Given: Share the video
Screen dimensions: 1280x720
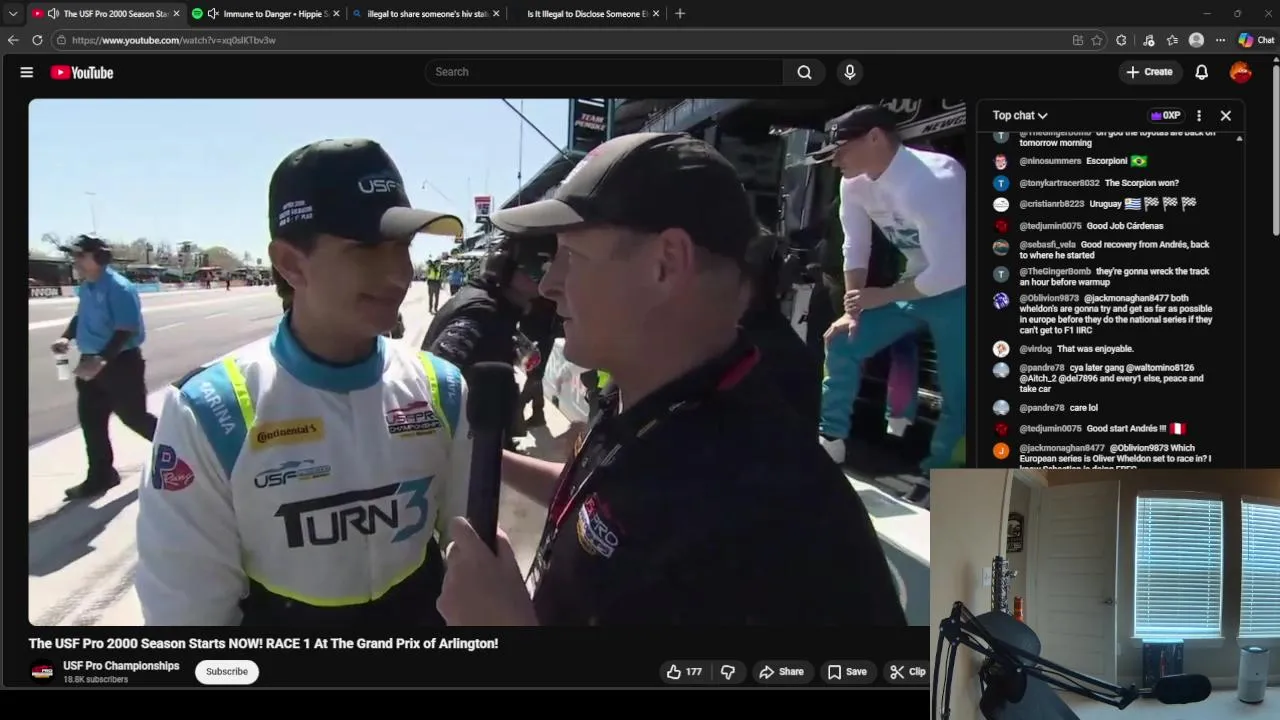Looking at the screenshot, I should 781,672.
